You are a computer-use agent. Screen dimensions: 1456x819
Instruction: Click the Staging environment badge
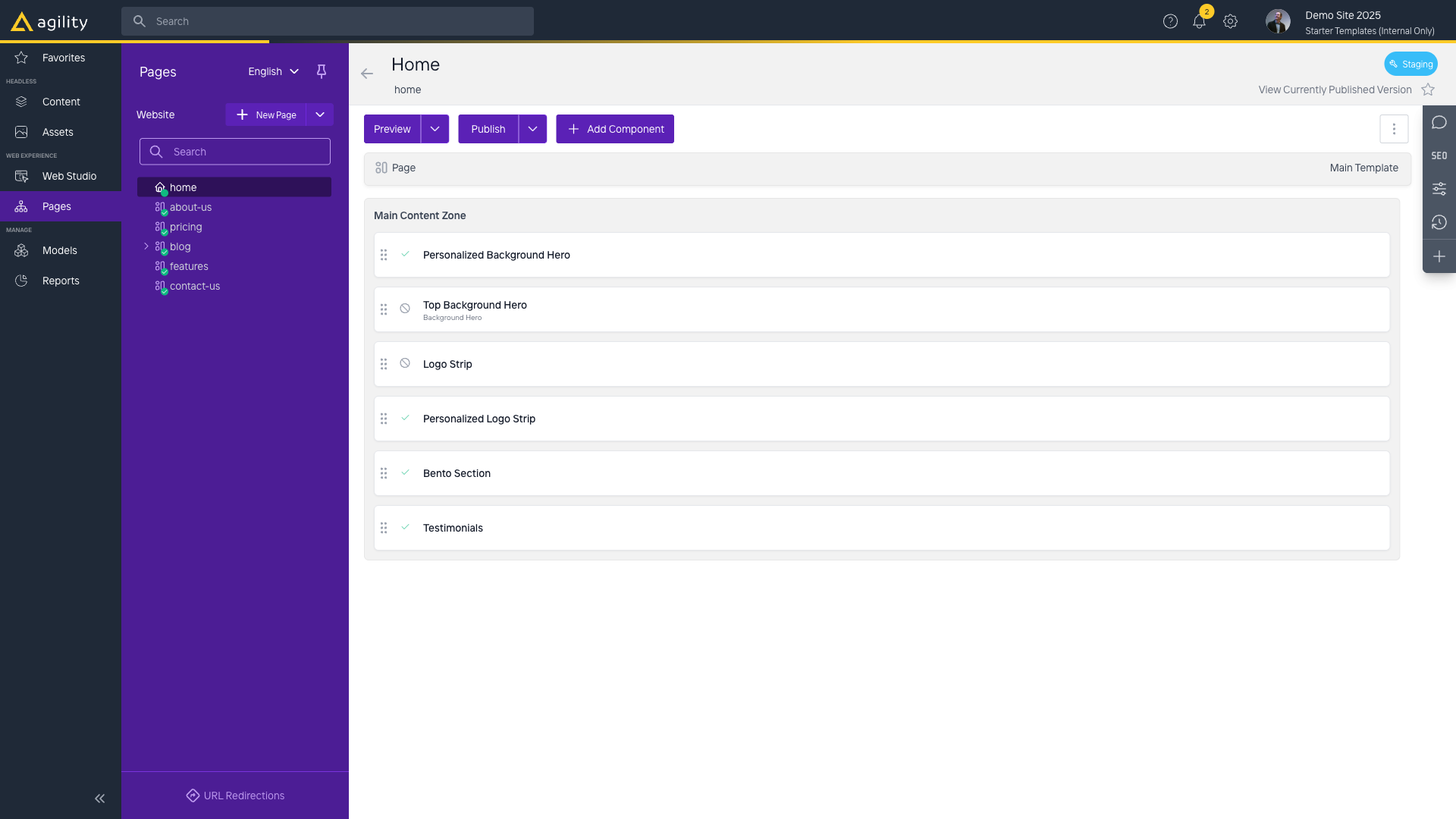point(1410,64)
